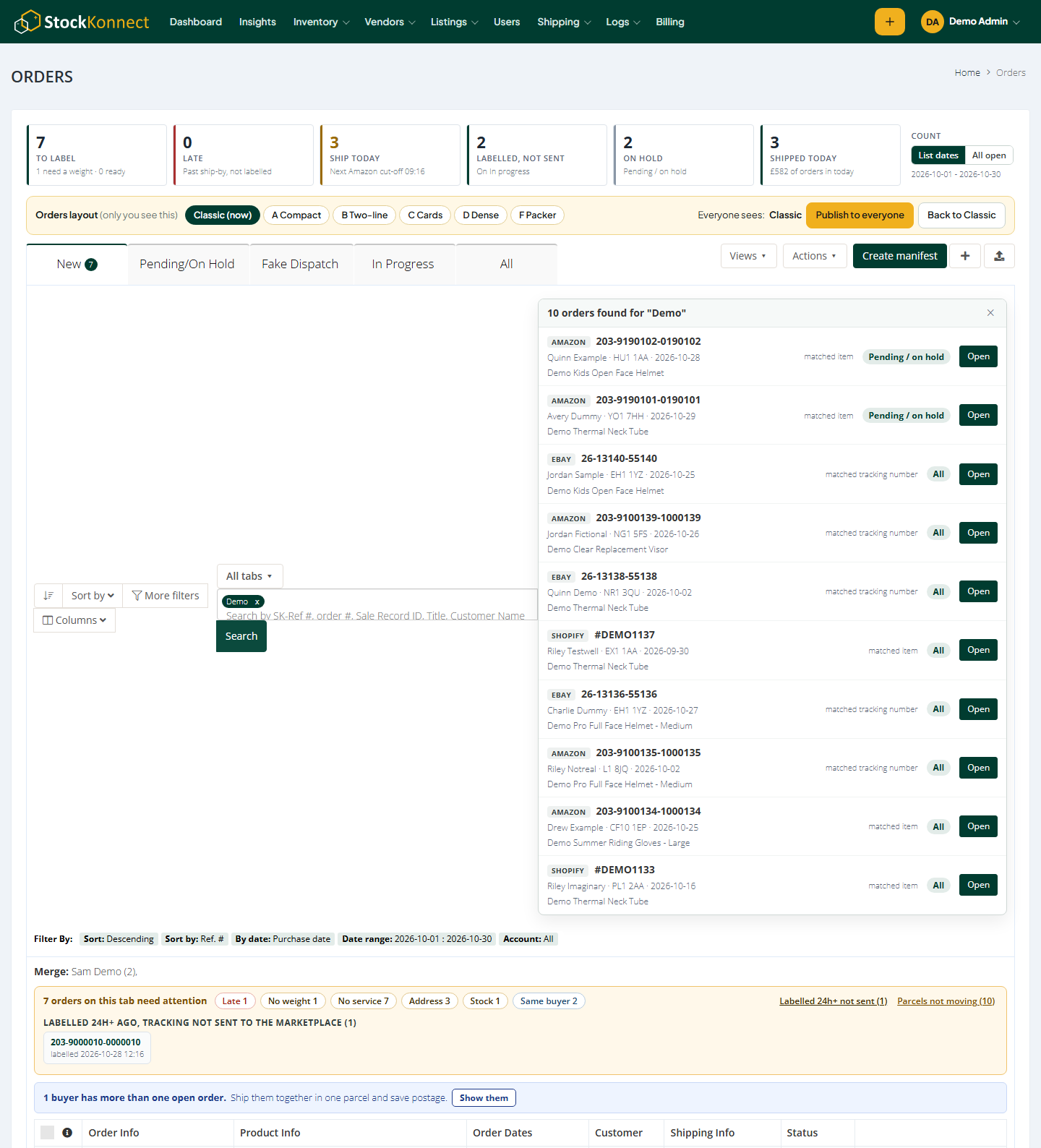This screenshot has width=1041, height=1148.
Task: Open the Actions dropdown
Action: 815,256
